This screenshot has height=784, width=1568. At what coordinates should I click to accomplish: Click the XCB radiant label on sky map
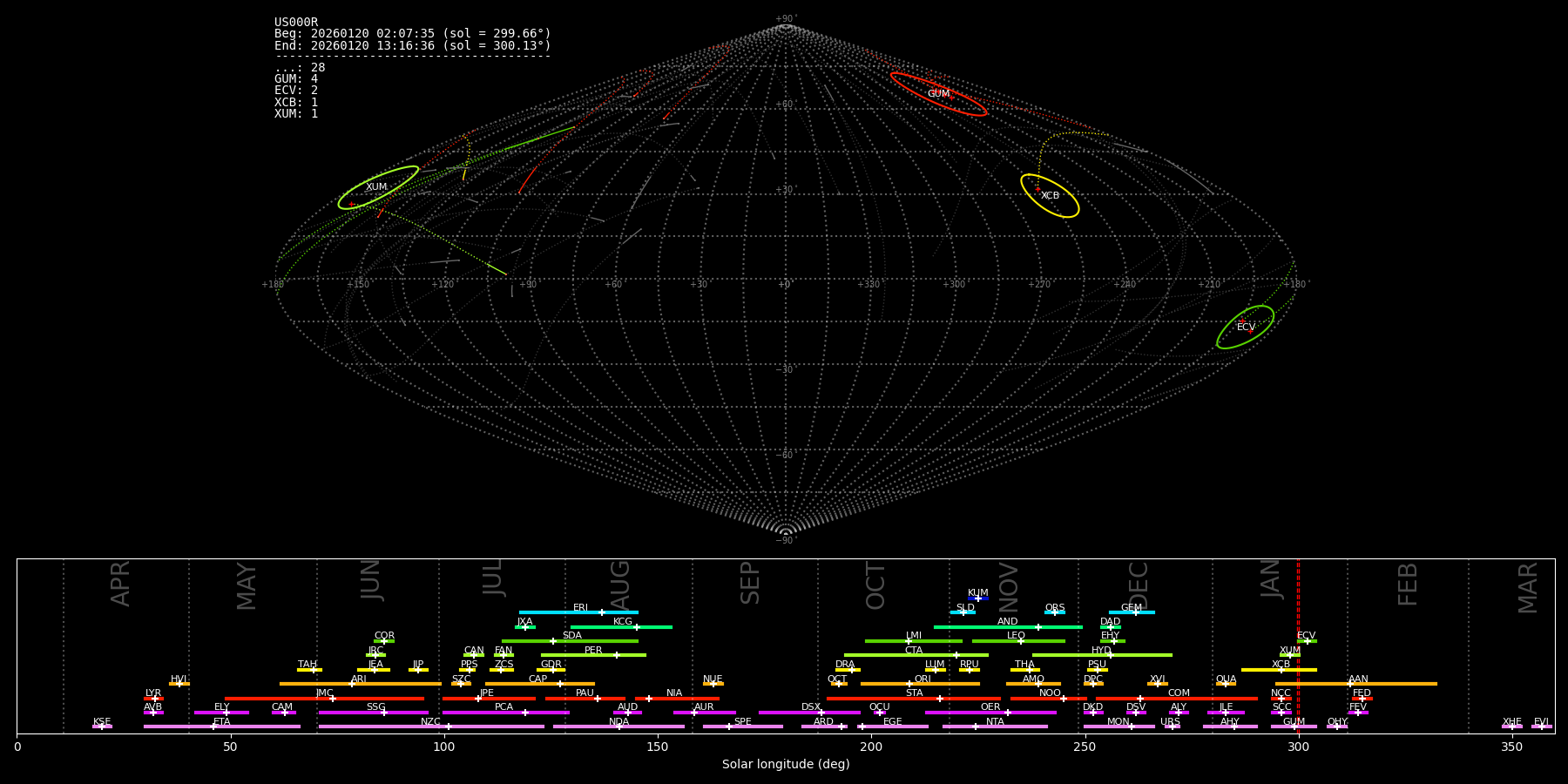[1050, 196]
